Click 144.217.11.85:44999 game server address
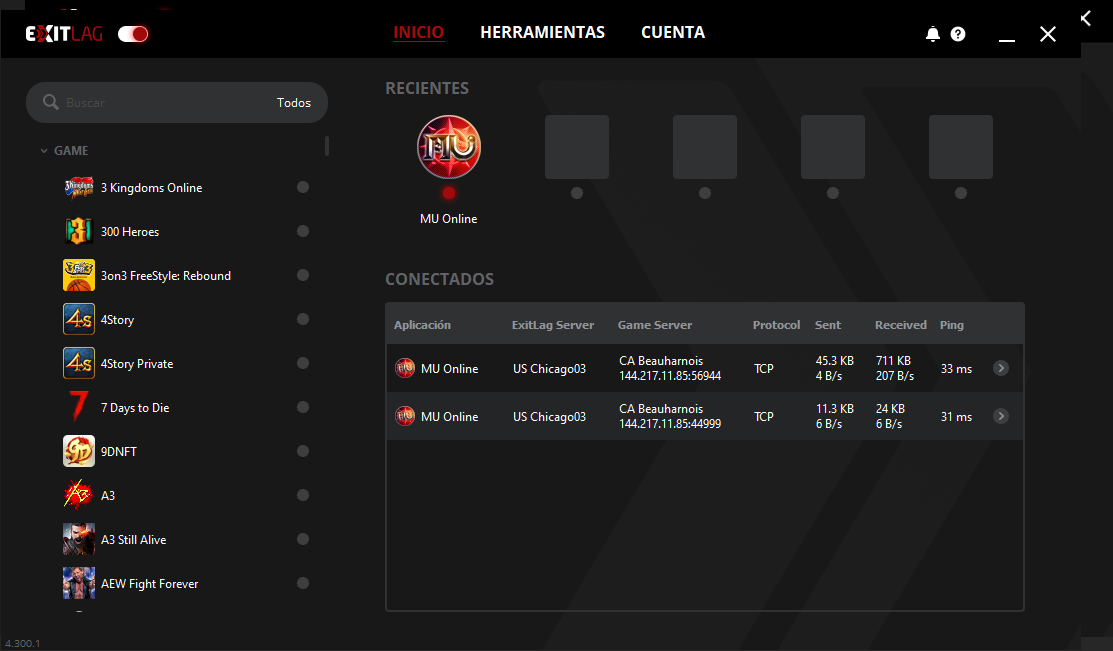The width and height of the screenshot is (1113, 651). [670, 425]
